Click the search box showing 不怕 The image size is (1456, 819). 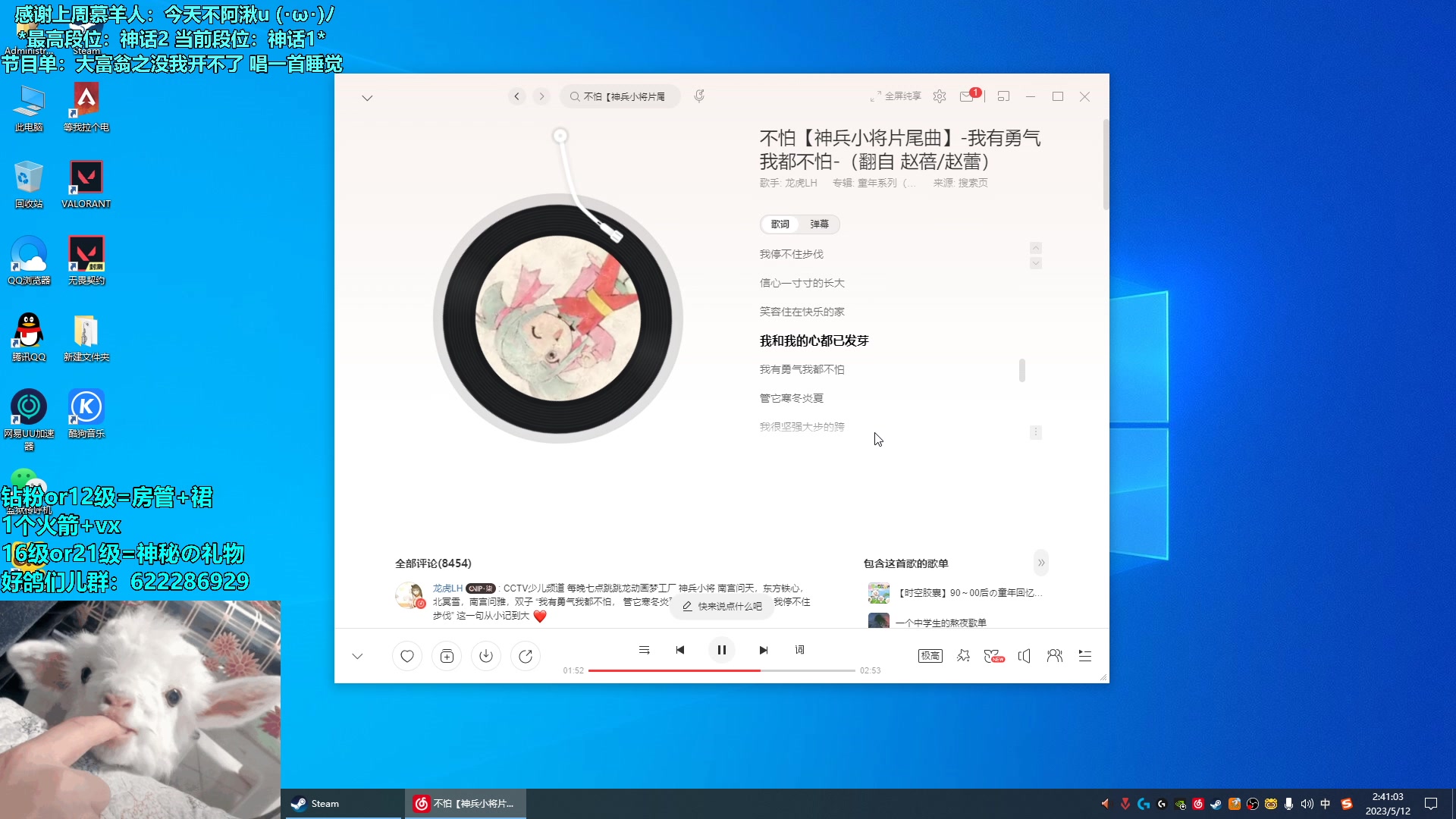tap(620, 96)
